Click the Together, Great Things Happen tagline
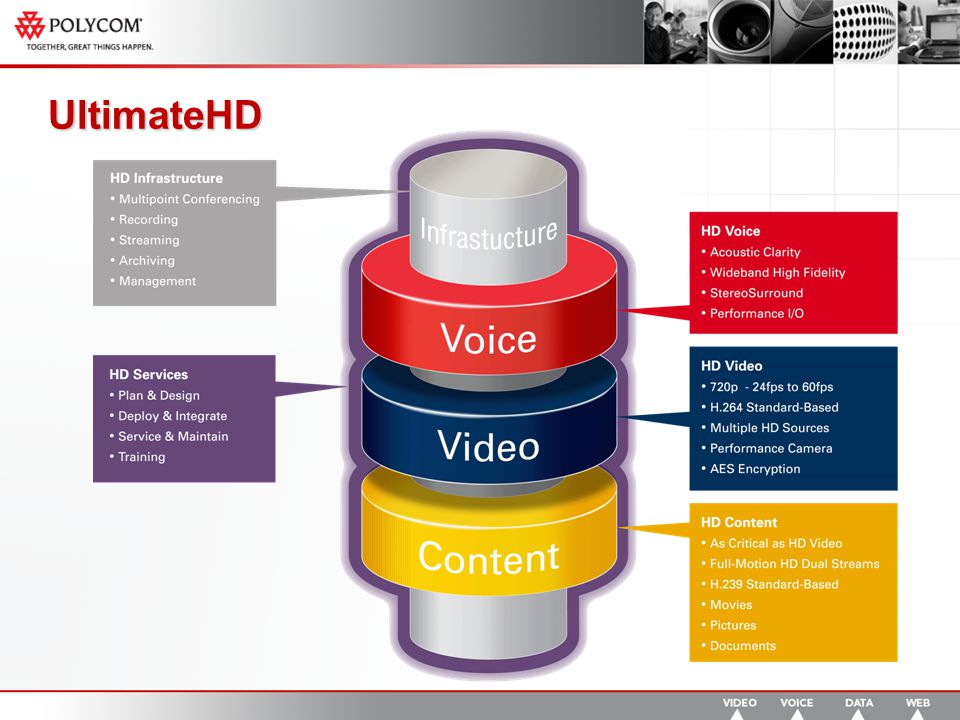The image size is (960, 720). 90,47
